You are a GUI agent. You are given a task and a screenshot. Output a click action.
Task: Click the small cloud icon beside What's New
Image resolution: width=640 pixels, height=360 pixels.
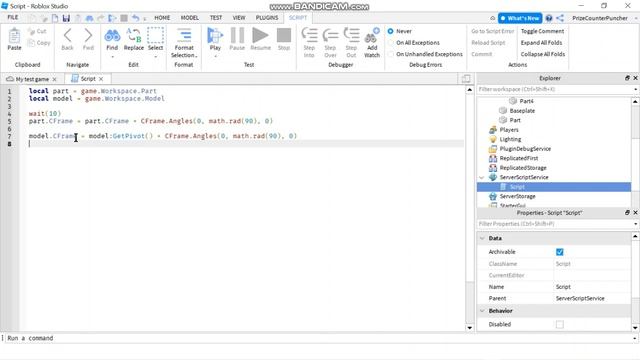click(x=493, y=18)
